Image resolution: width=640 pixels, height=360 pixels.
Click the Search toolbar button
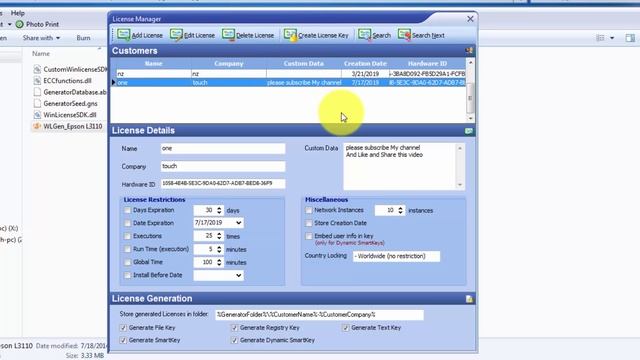pos(374,35)
